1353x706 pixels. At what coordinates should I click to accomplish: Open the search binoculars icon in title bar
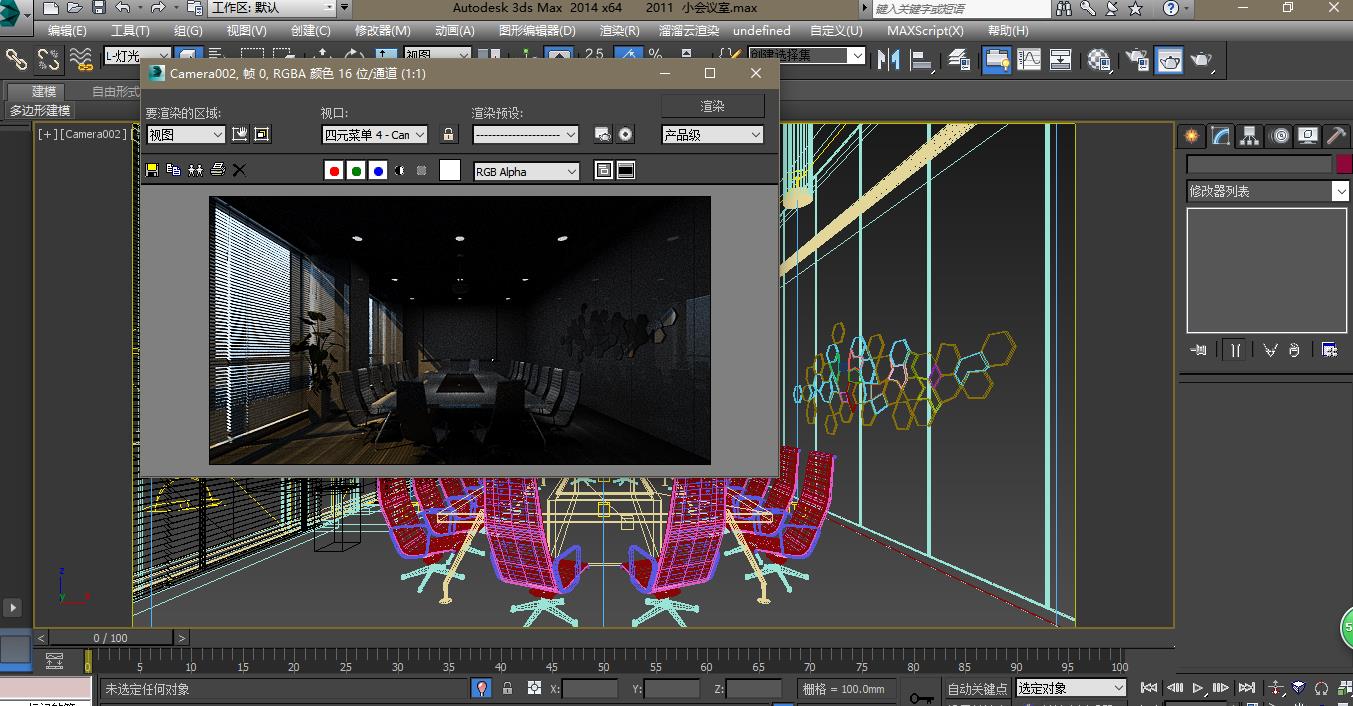pyautogui.click(x=1064, y=9)
